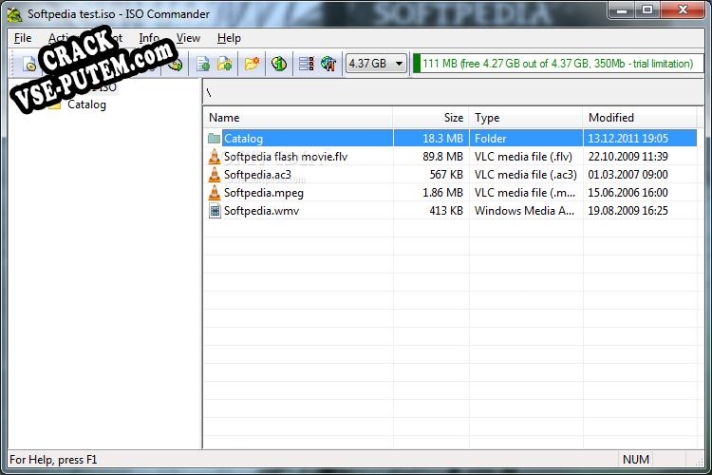Click the folder icon of the Catalog row
Screen dimensions: 712x475
[214, 138]
